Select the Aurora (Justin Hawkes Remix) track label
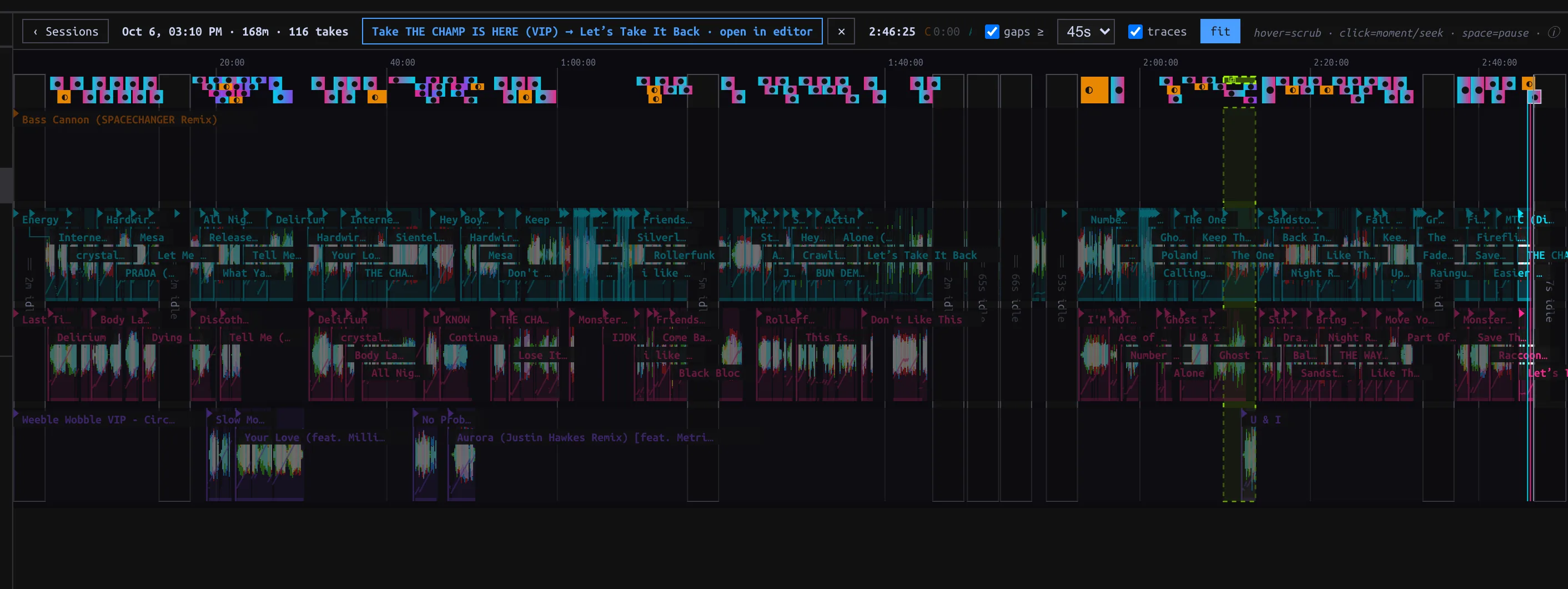The height and width of the screenshot is (589, 1568). (584, 437)
